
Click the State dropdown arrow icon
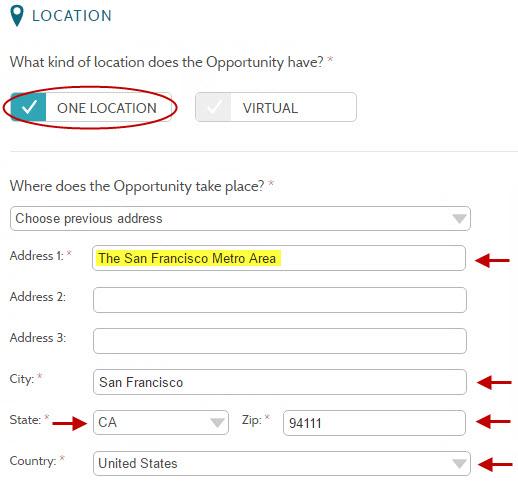click(x=217, y=423)
